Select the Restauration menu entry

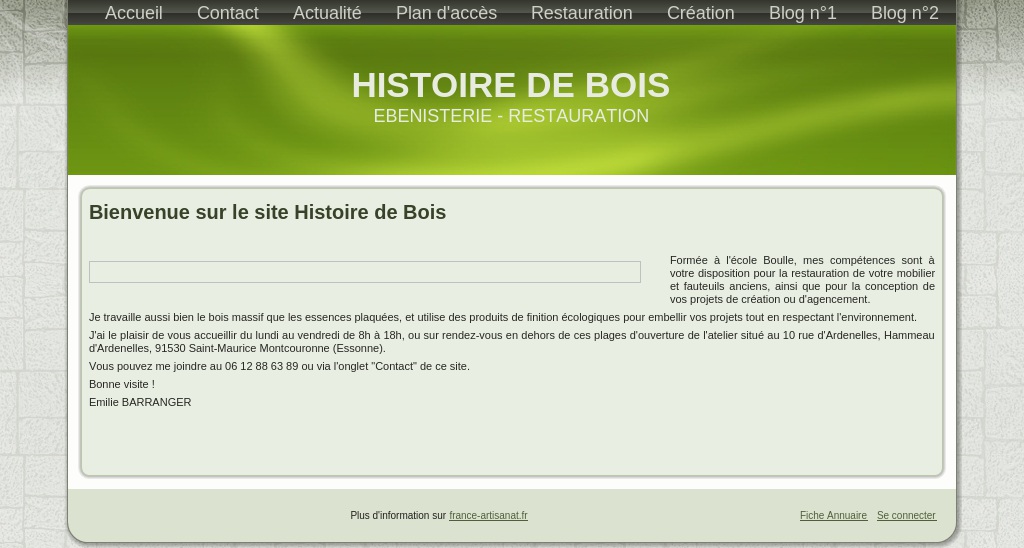pyautogui.click(x=581, y=12)
